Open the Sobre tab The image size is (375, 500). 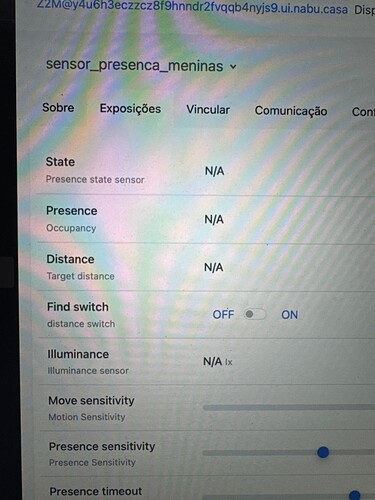[58, 108]
